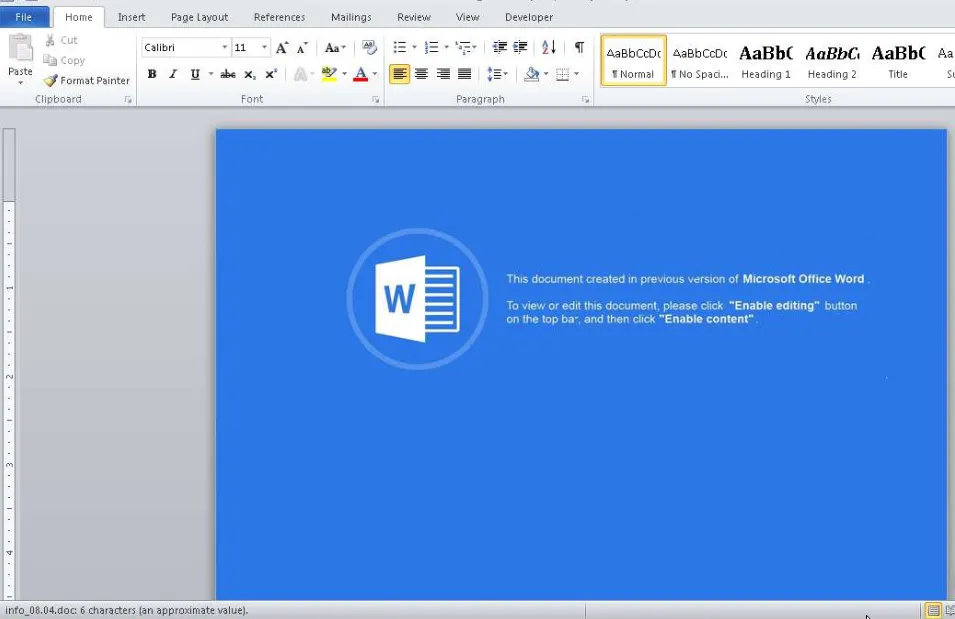
Task: Toggle Align Text Left
Action: tap(400, 74)
